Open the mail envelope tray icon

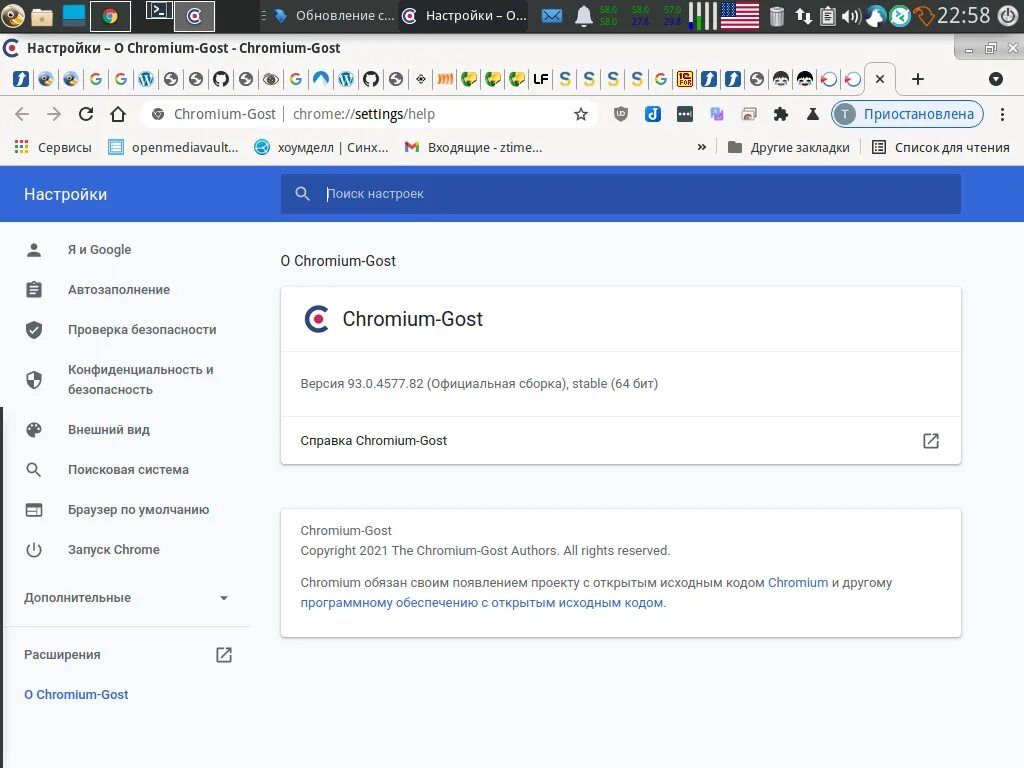(552, 16)
